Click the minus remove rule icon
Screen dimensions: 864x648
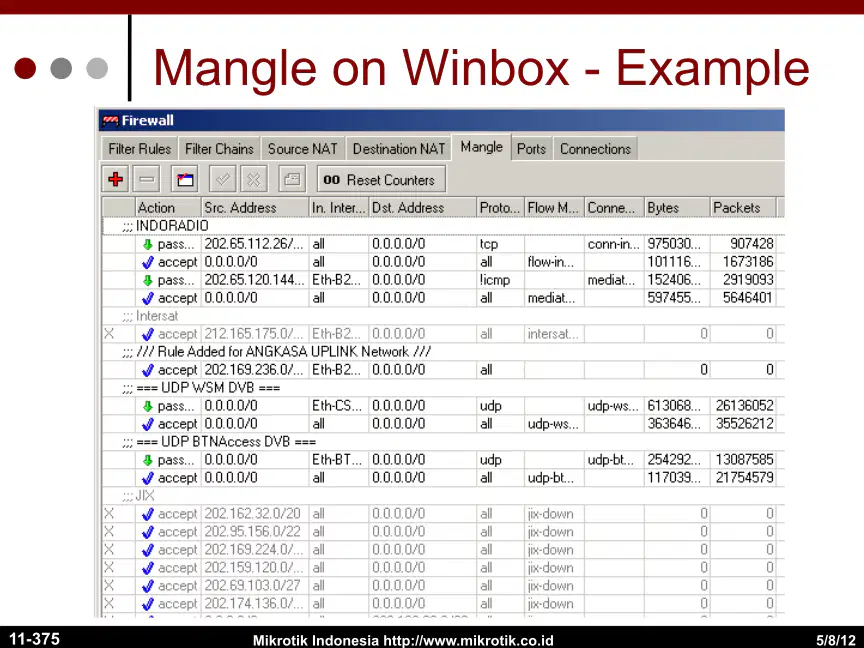coord(147,179)
